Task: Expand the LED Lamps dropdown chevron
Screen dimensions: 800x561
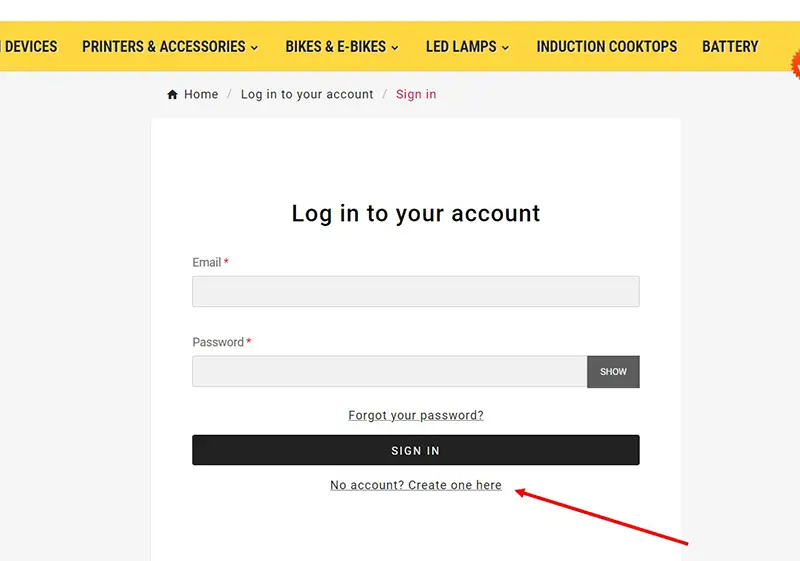Action: click(x=505, y=48)
